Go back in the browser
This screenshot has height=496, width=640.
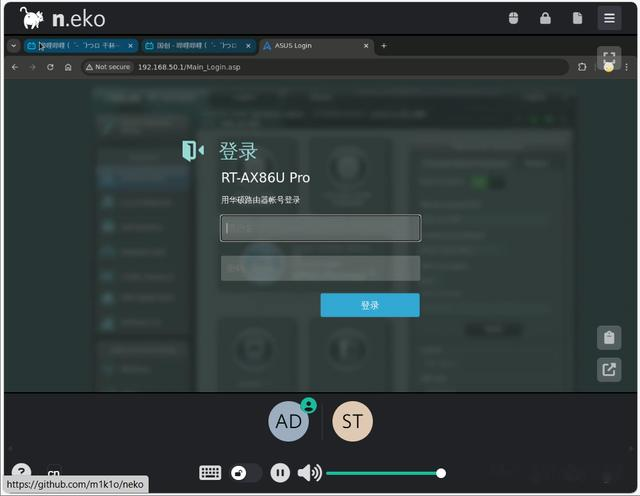click(15, 67)
